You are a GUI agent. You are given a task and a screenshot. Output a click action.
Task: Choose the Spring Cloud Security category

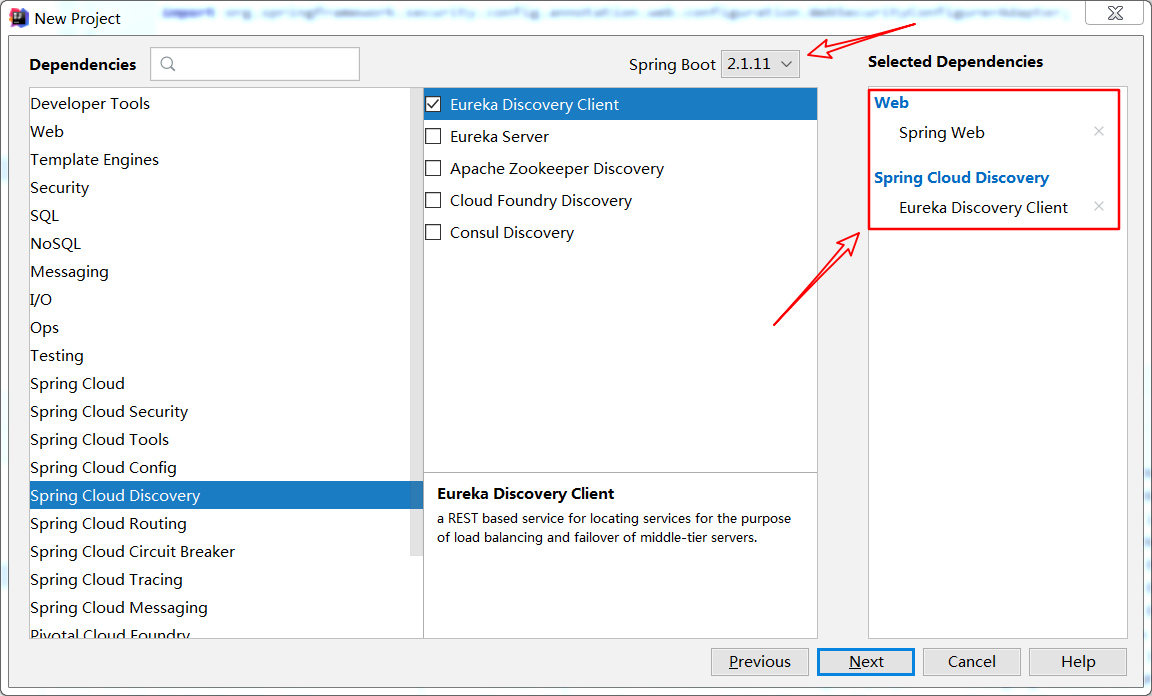coord(220,412)
